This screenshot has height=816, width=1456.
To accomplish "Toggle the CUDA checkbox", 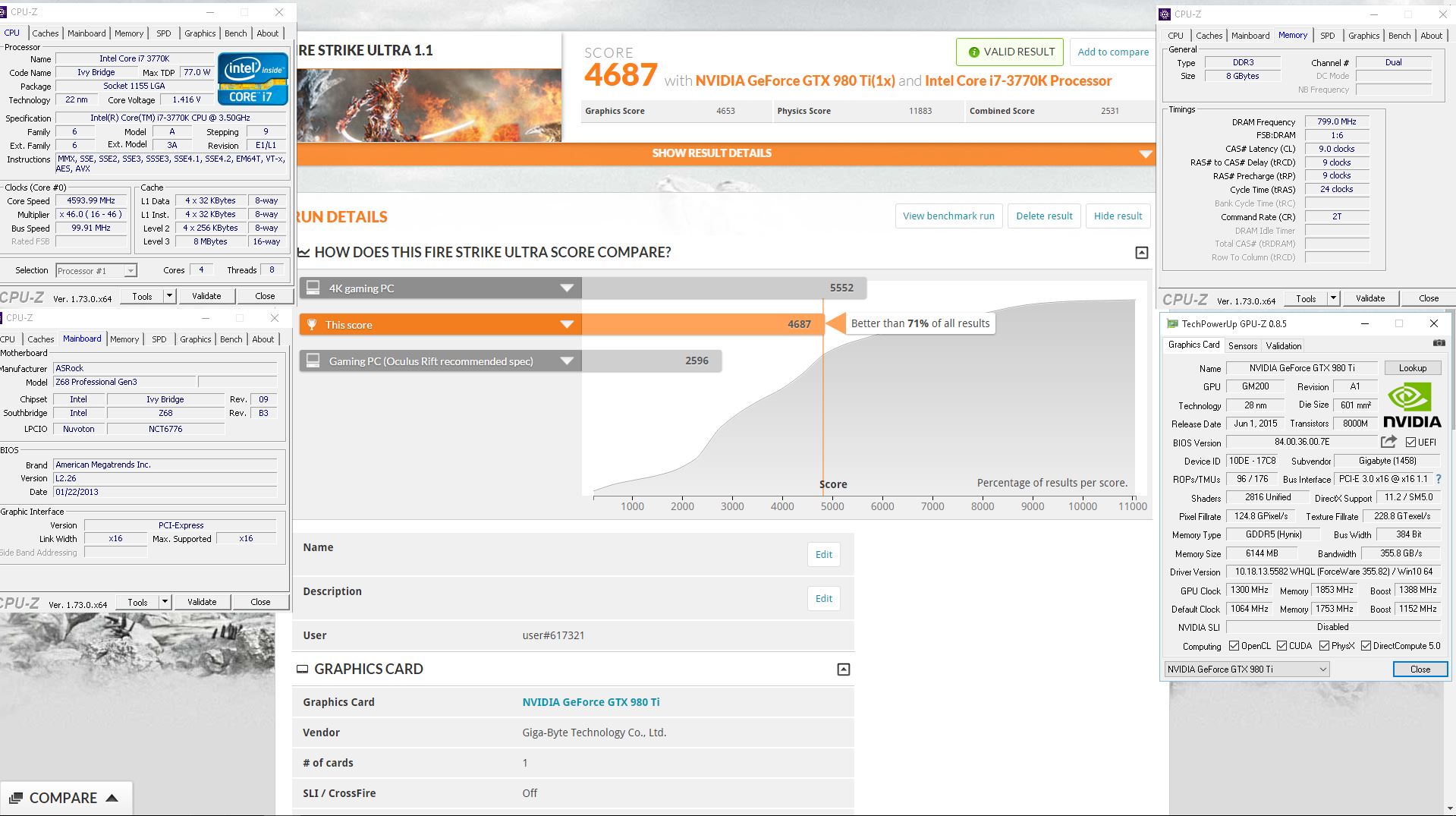I will pyautogui.click(x=1282, y=646).
